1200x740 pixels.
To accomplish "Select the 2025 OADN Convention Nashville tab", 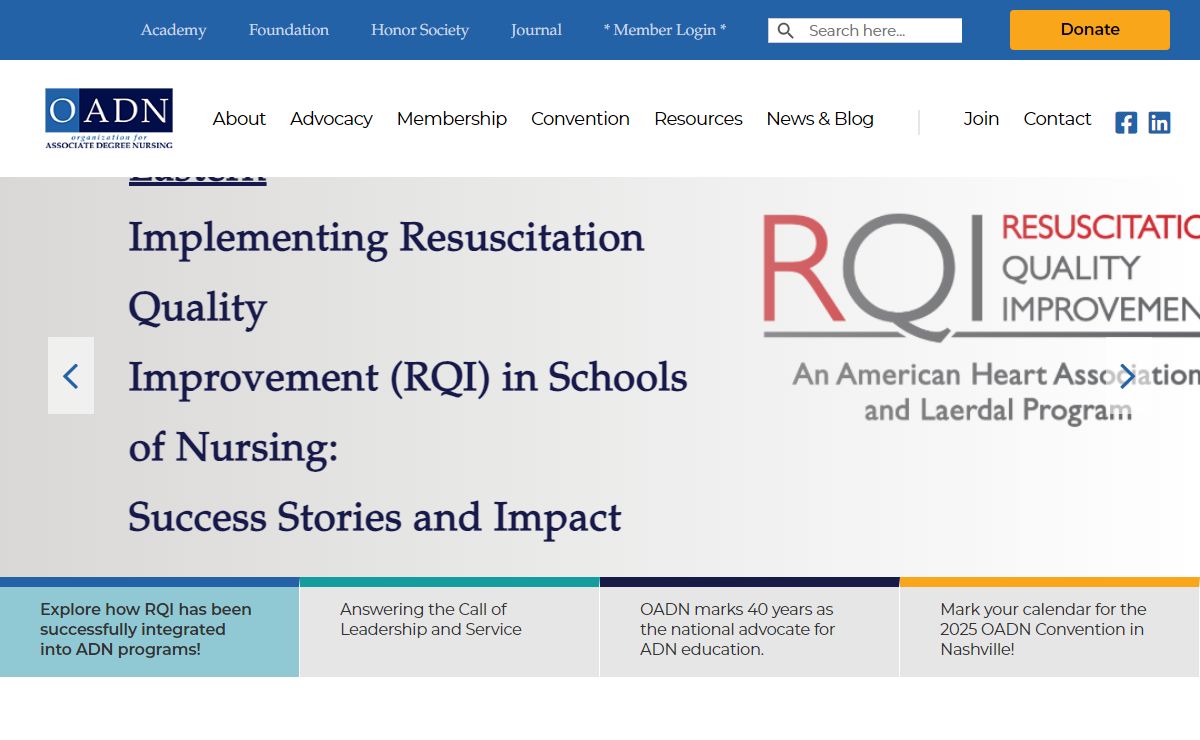I will click(1050, 627).
